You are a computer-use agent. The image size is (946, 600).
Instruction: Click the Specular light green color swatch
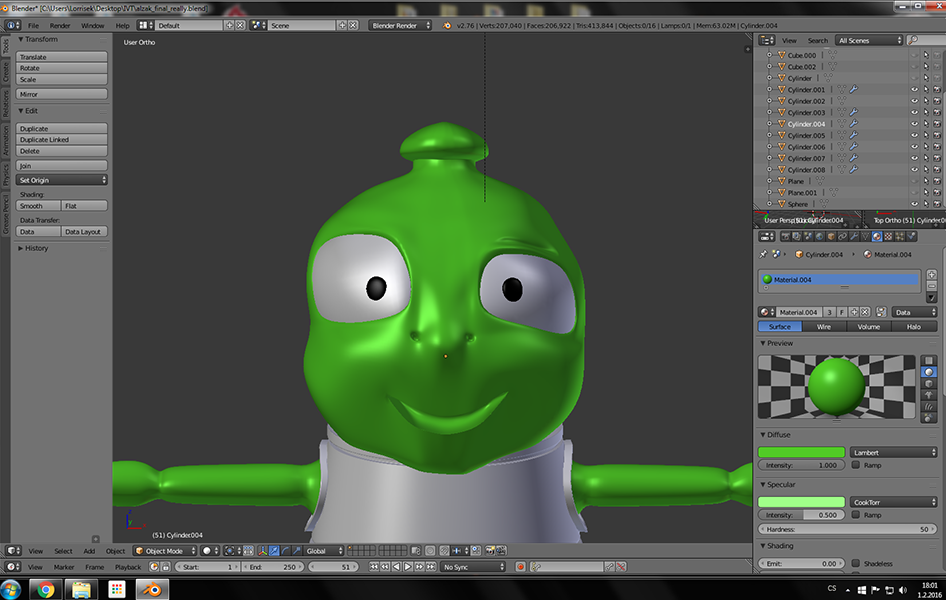(801, 502)
